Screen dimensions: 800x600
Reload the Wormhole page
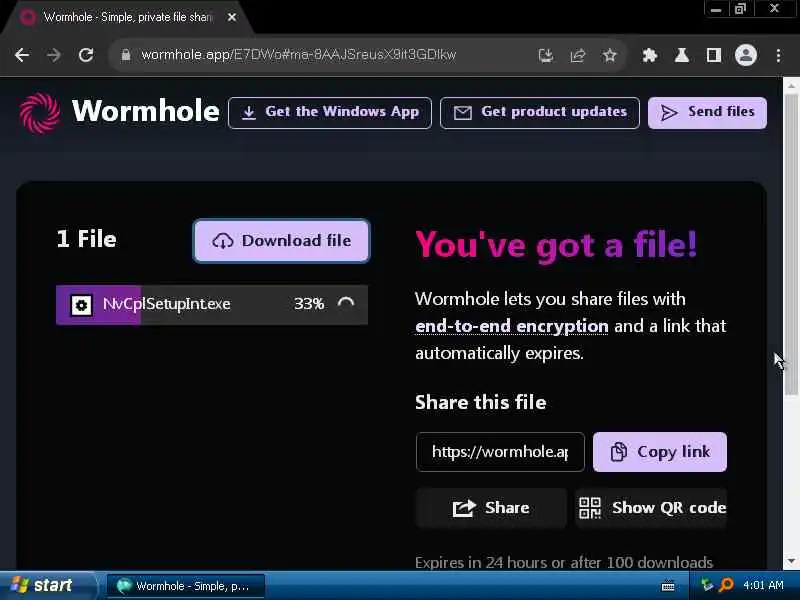86,55
